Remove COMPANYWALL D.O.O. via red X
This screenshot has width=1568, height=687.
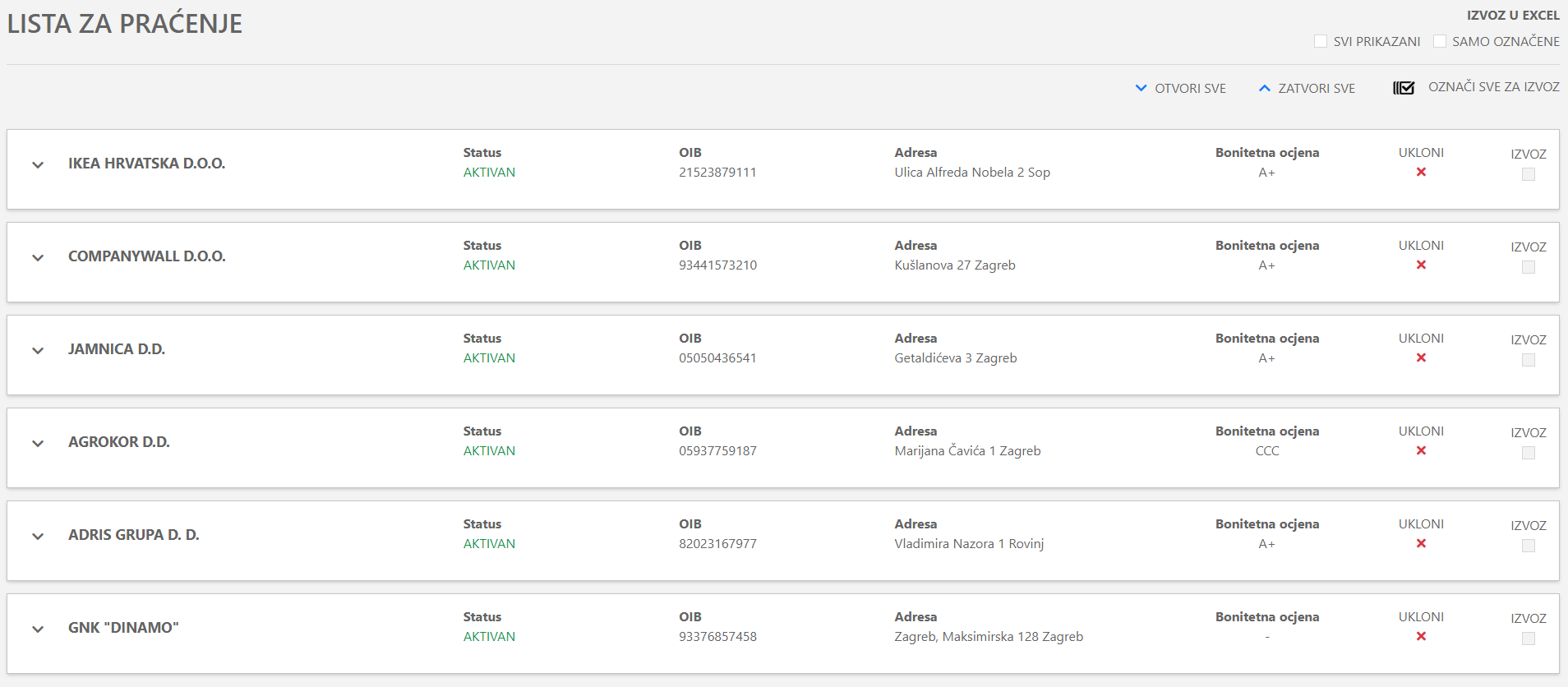pos(1421,265)
